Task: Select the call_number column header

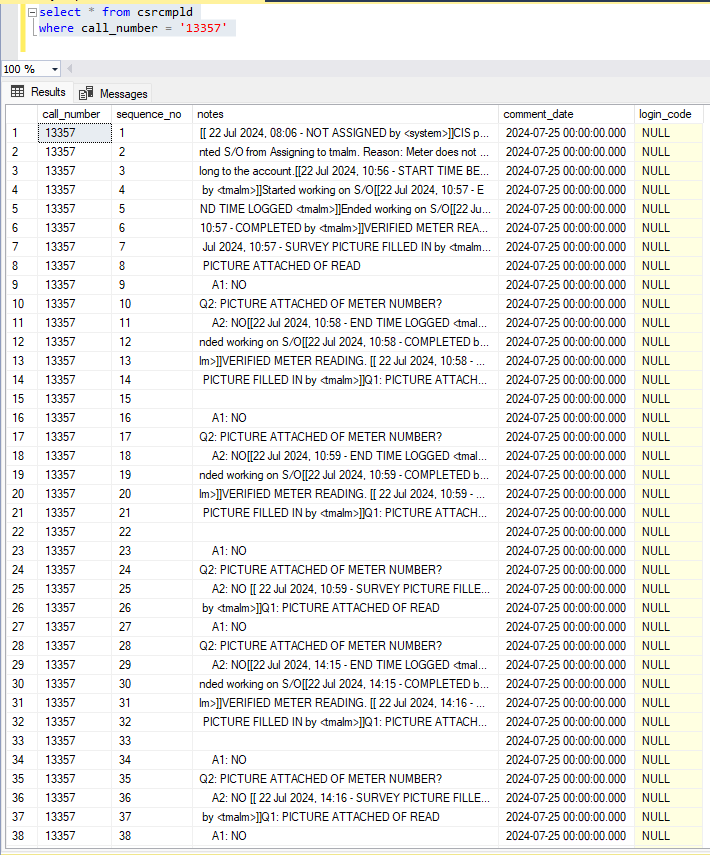Action: pyautogui.click(x=71, y=115)
